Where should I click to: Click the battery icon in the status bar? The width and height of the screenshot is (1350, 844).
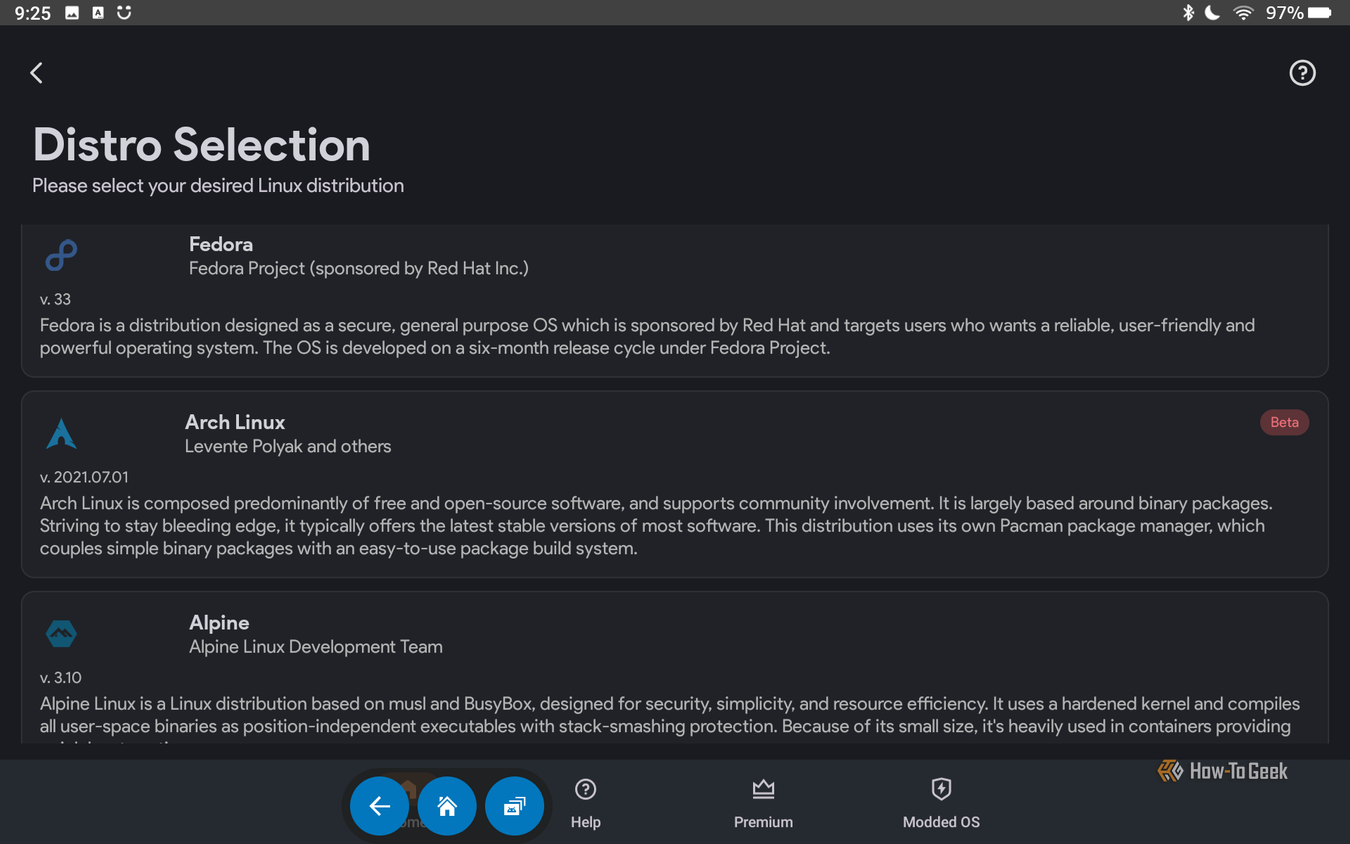pyautogui.click(x=1320, y=13)
